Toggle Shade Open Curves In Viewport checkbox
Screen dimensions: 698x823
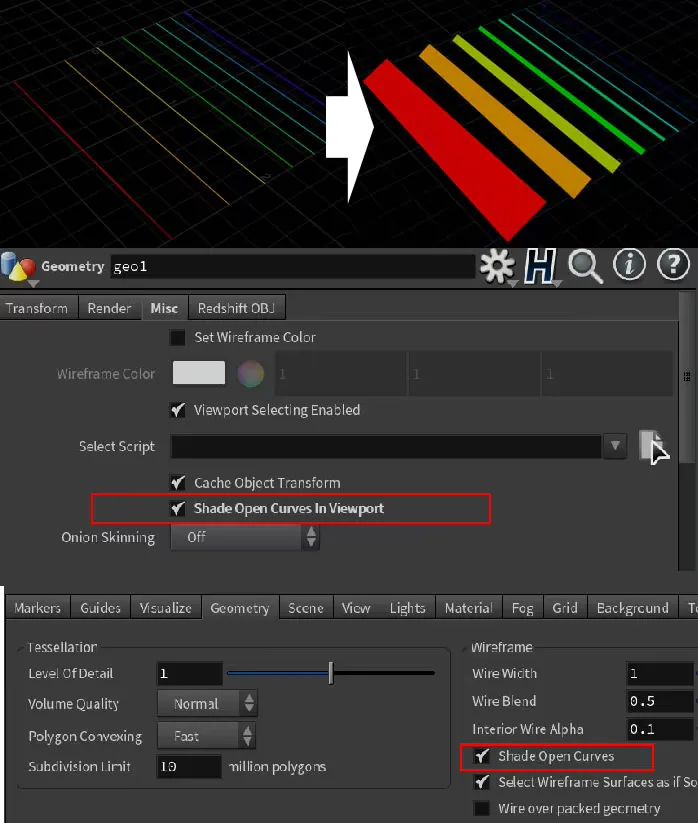pyautogui.click(x=177, y=508)
